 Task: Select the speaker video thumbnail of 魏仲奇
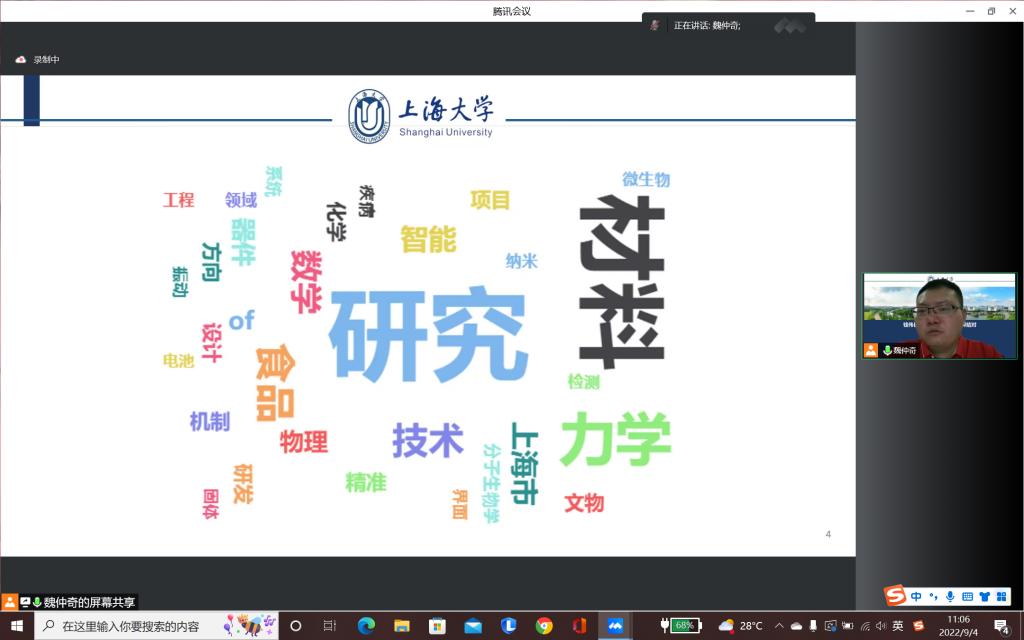pyautogui.click(x=939, y=316)
